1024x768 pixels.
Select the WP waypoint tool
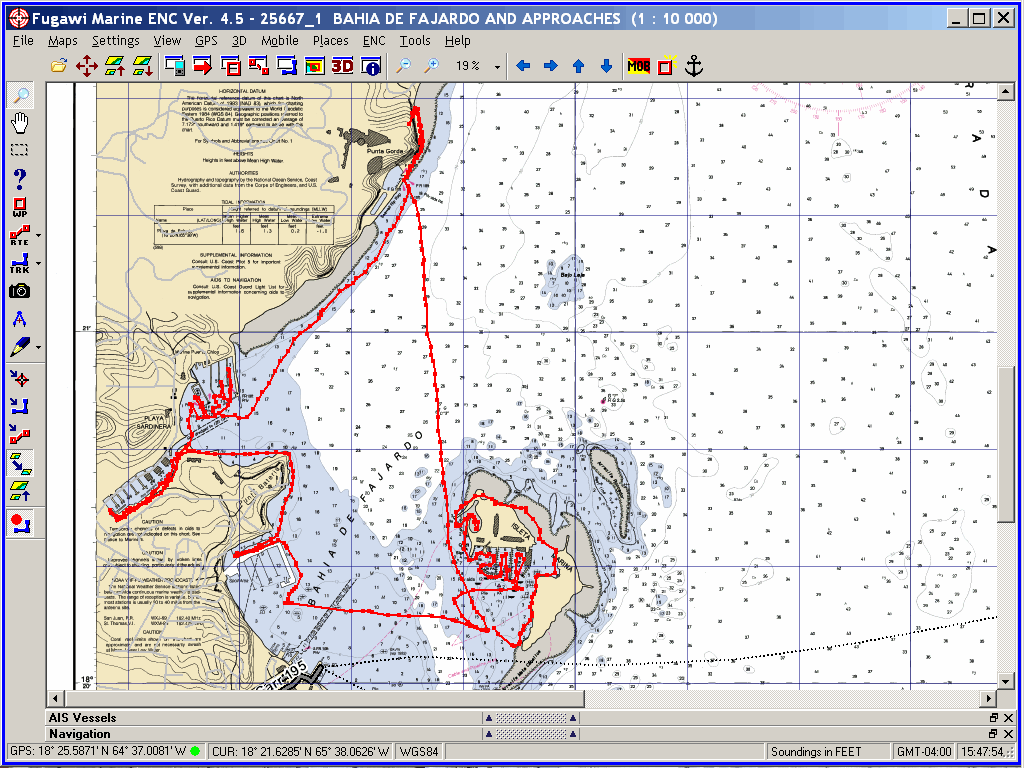click(20, 208)
